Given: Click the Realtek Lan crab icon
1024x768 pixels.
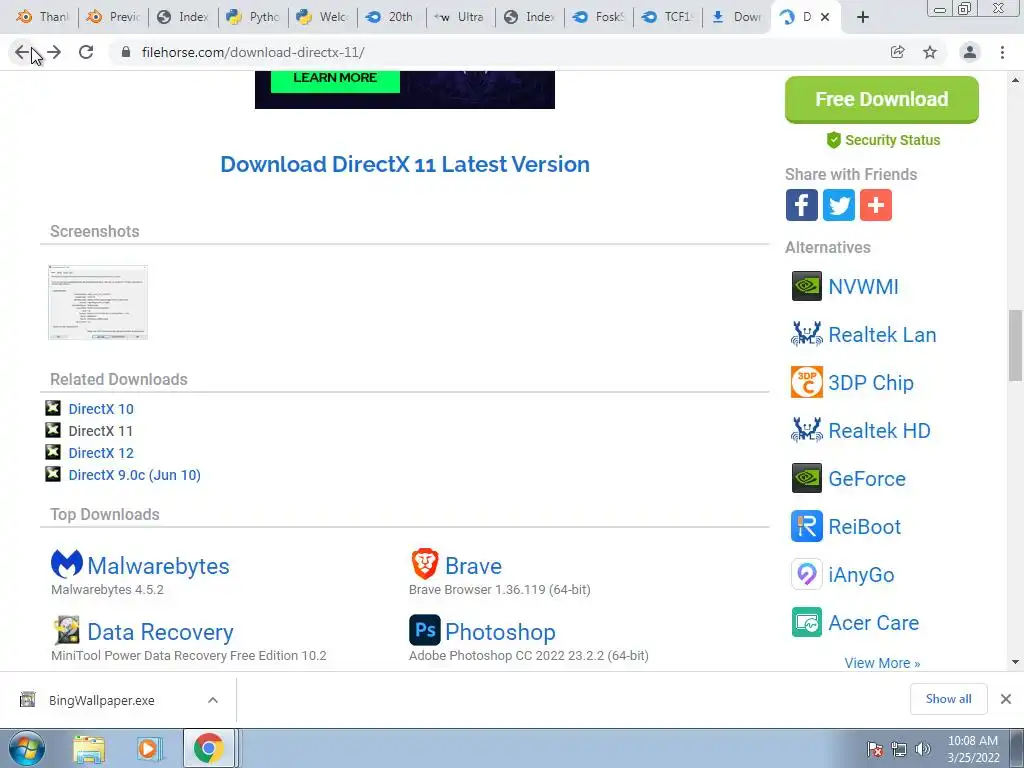Looking at the screenshot, I should [x=807, y=334].
